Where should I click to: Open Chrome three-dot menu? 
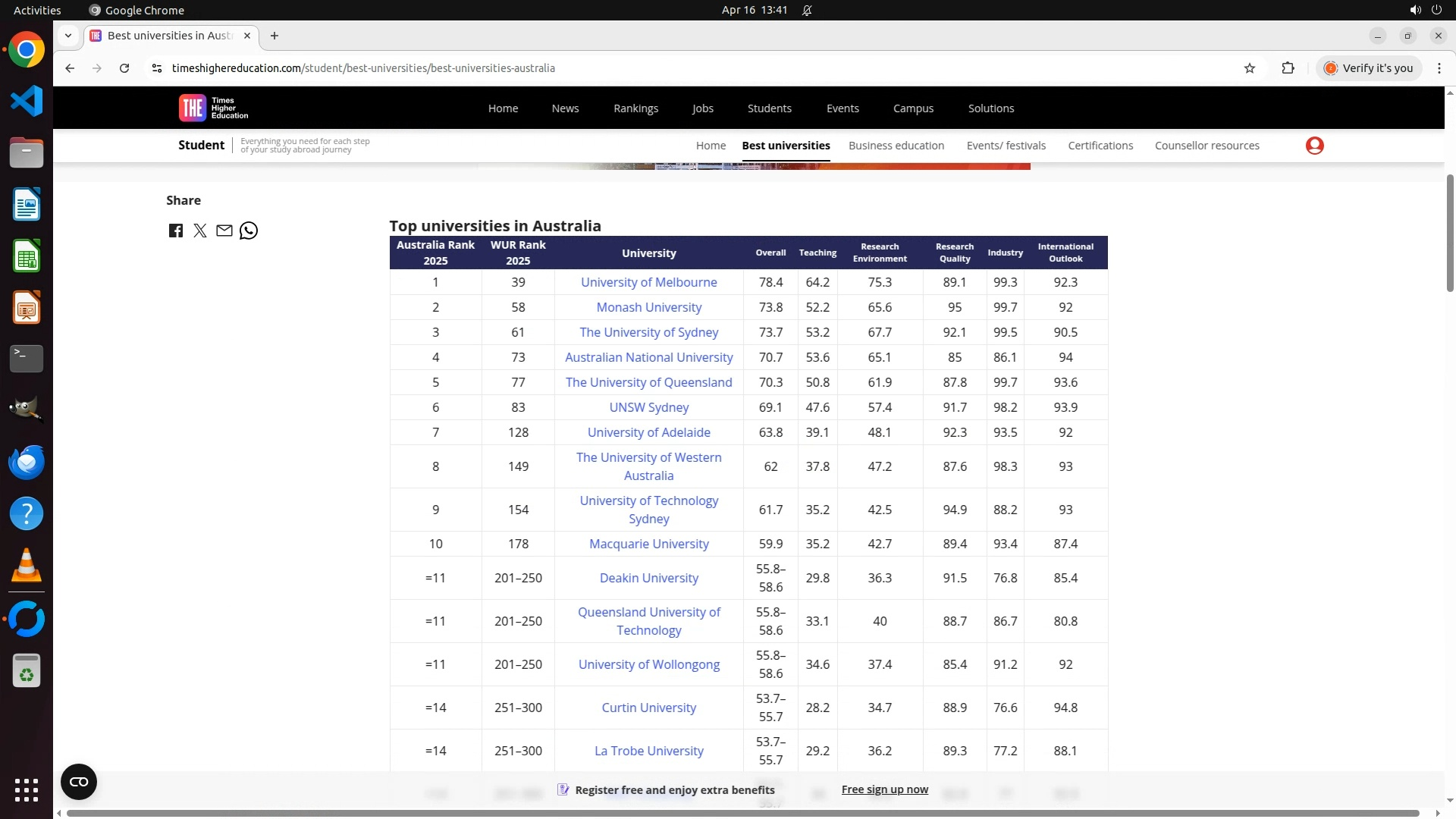(x=1439, y=68)
